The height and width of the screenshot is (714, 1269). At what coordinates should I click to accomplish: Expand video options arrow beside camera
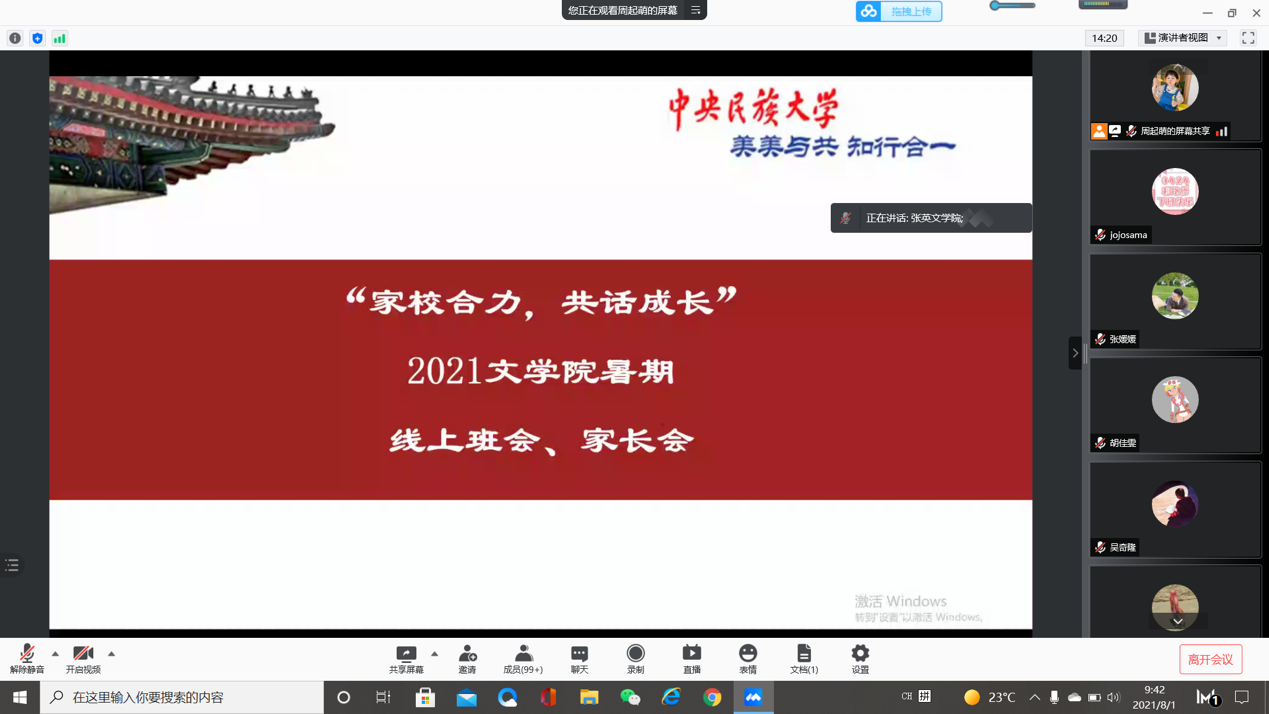pyautogui.click(x=111, y=654)
